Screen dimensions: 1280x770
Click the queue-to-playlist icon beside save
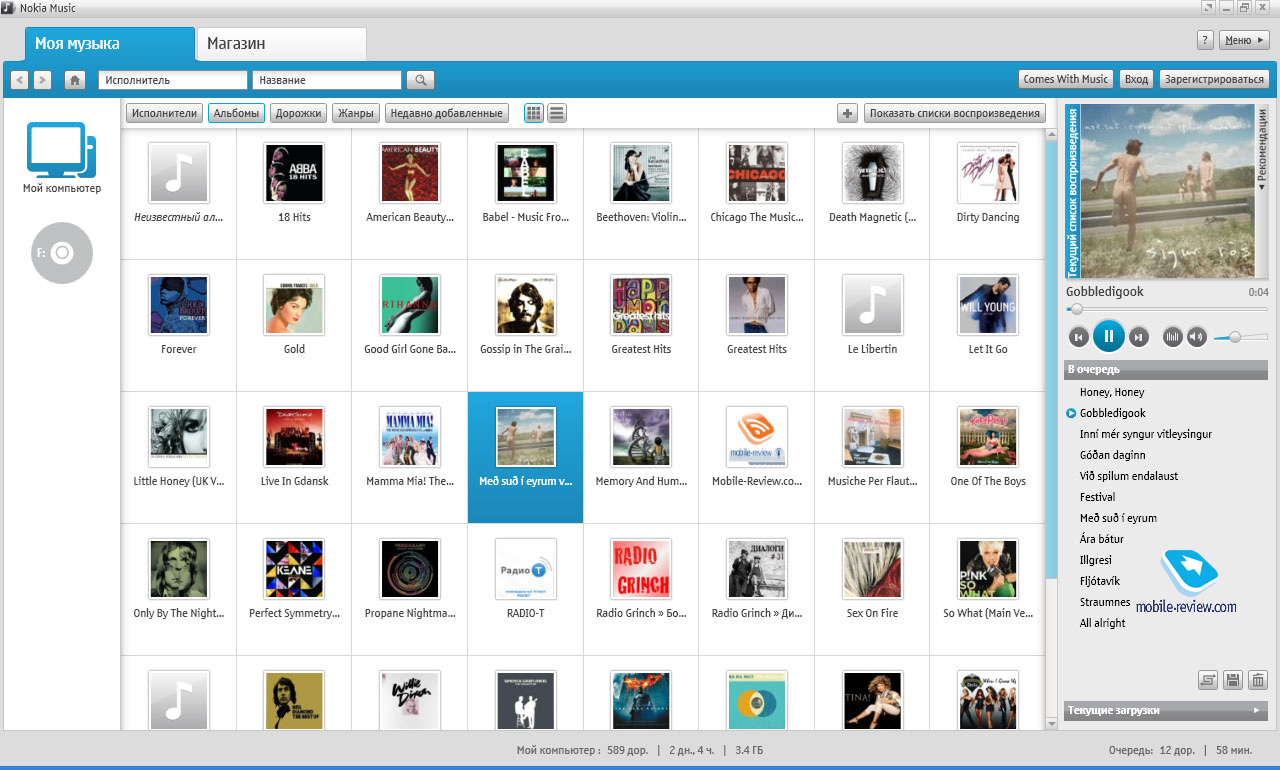(1208, 681)
